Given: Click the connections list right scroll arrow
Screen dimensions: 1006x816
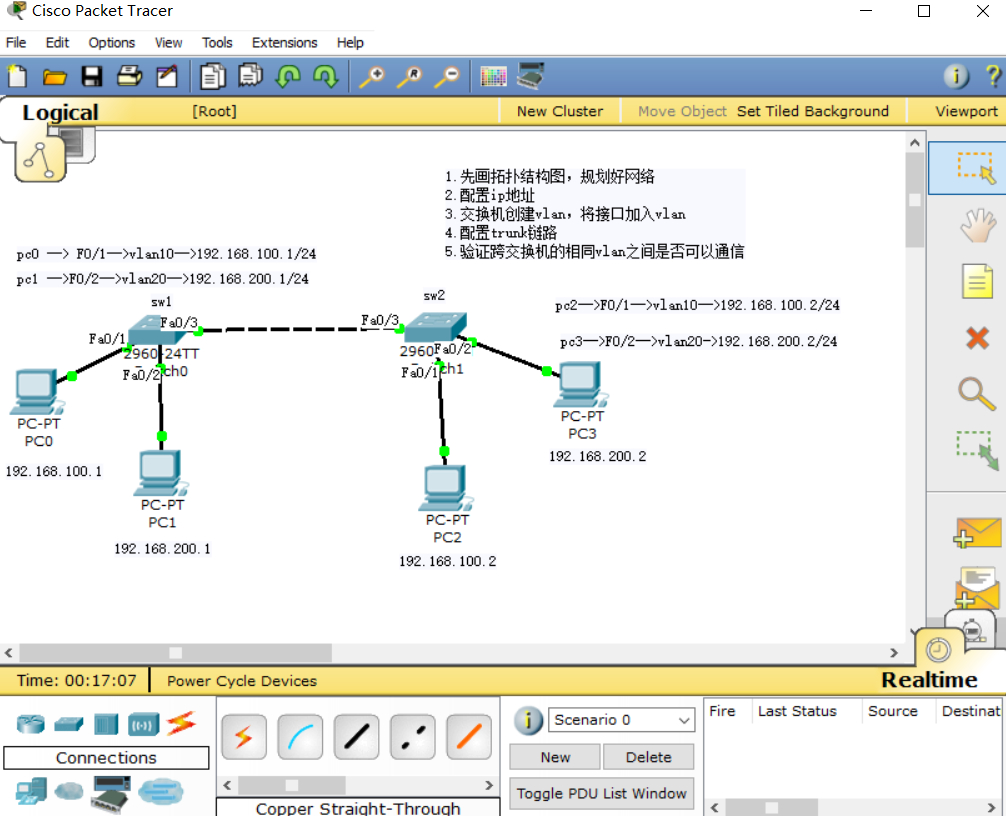Looking at the screenshot, I should (x=489, y=785).
